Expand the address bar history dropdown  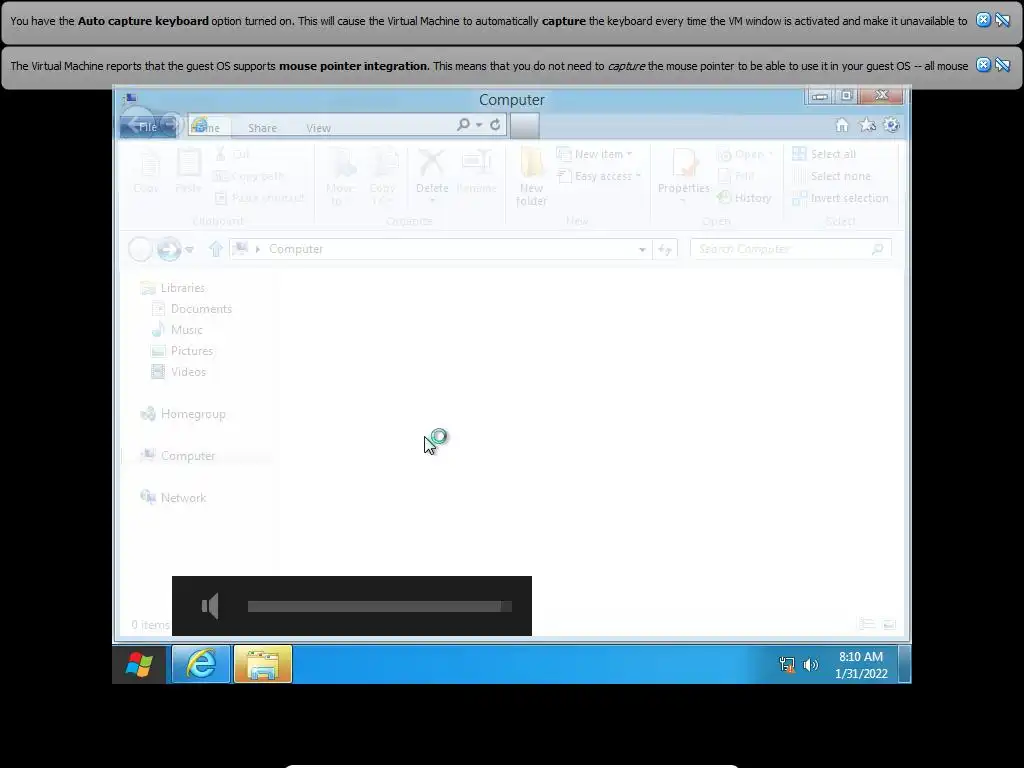[x=643, y=249]
